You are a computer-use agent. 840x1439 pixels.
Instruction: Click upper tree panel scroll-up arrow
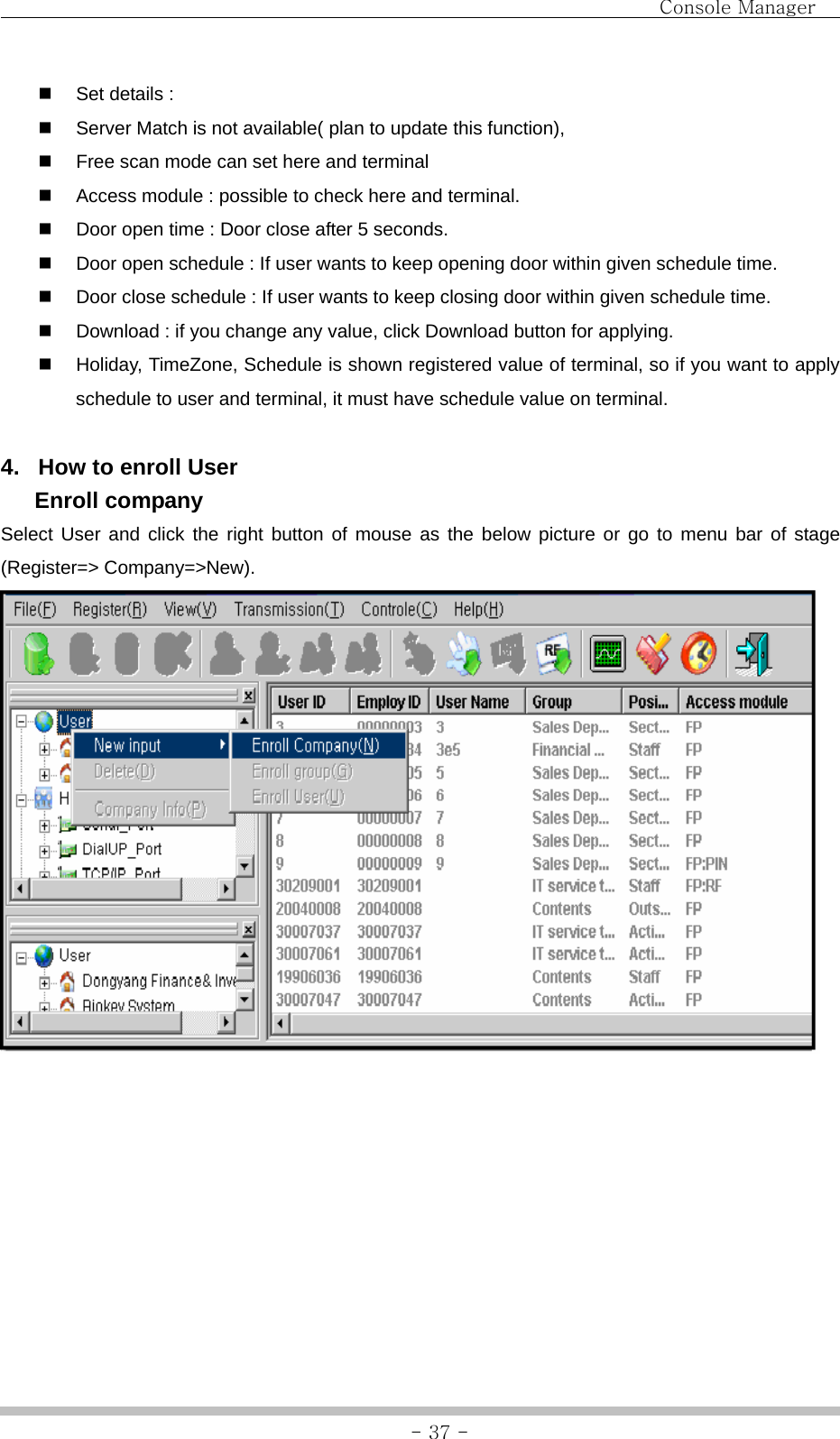pyautogui.click(x=245, y=720)
